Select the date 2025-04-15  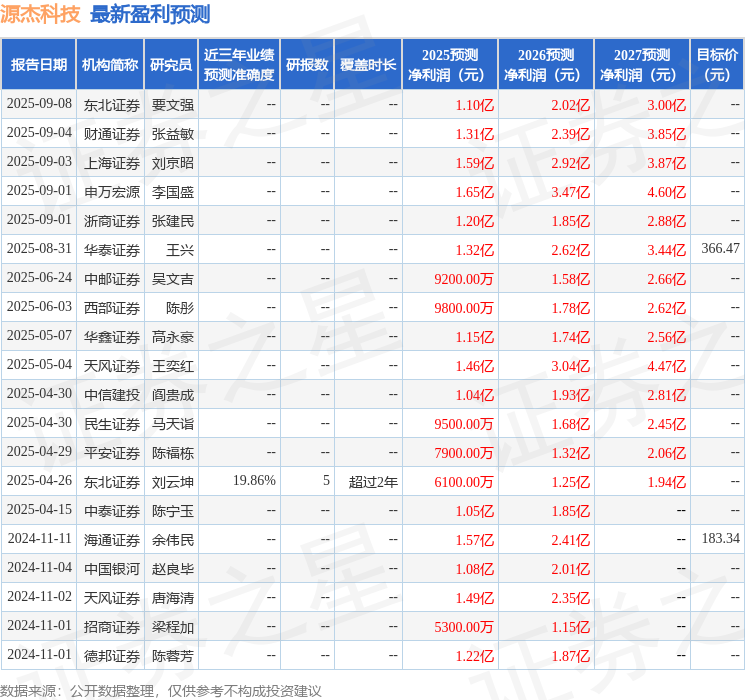click(x=39, y=509)
